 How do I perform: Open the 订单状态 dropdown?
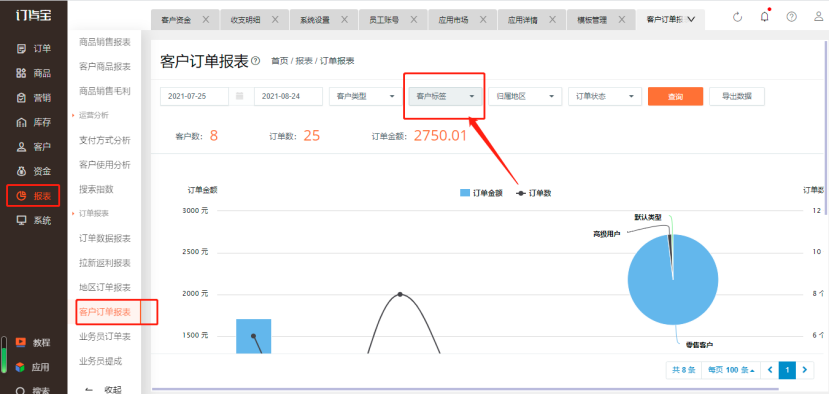click(605, 96)
